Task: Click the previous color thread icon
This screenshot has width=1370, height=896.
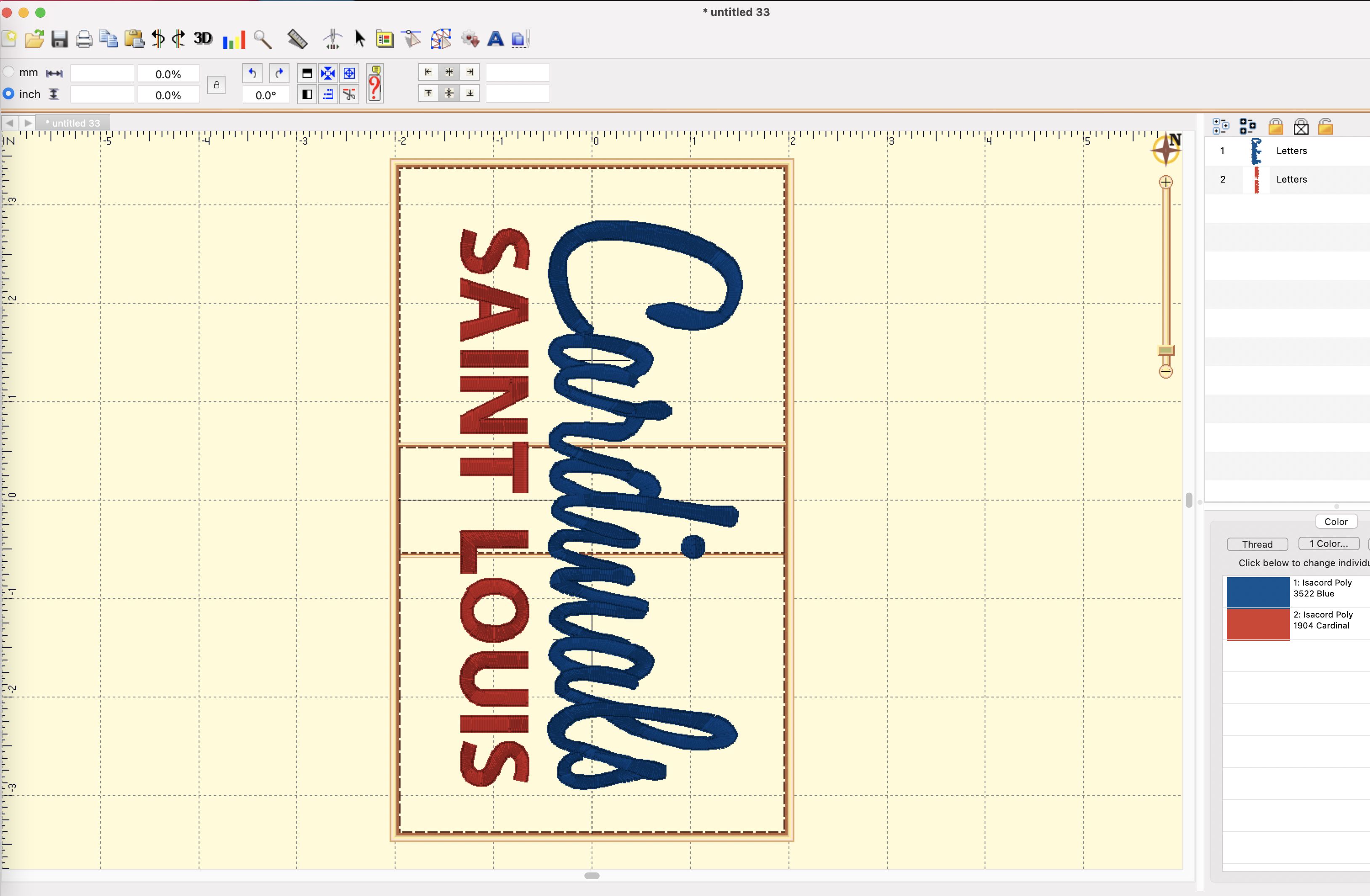Action: pyautogui.click(x=158, y=39)
